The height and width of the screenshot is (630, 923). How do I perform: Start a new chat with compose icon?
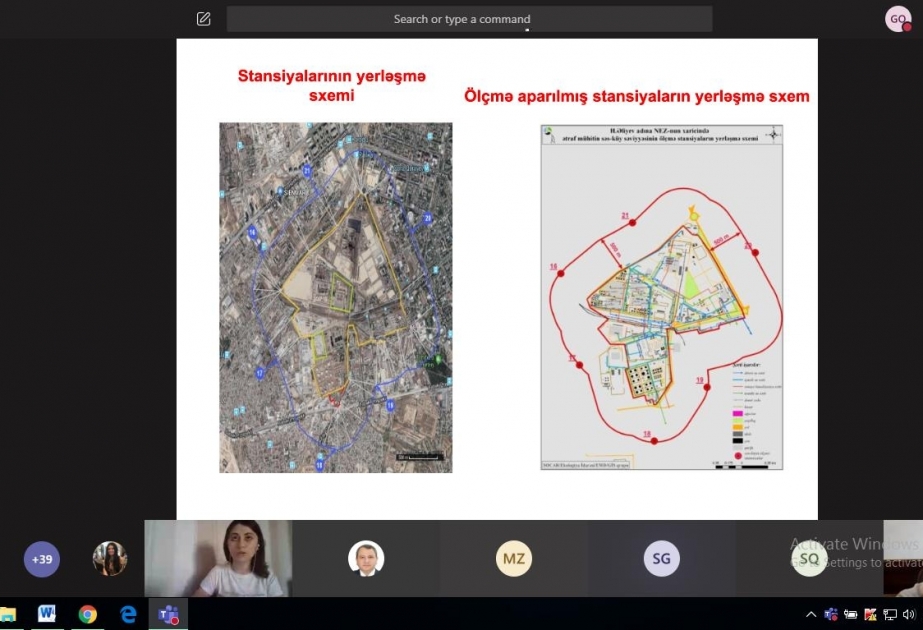tap(203, 19)
